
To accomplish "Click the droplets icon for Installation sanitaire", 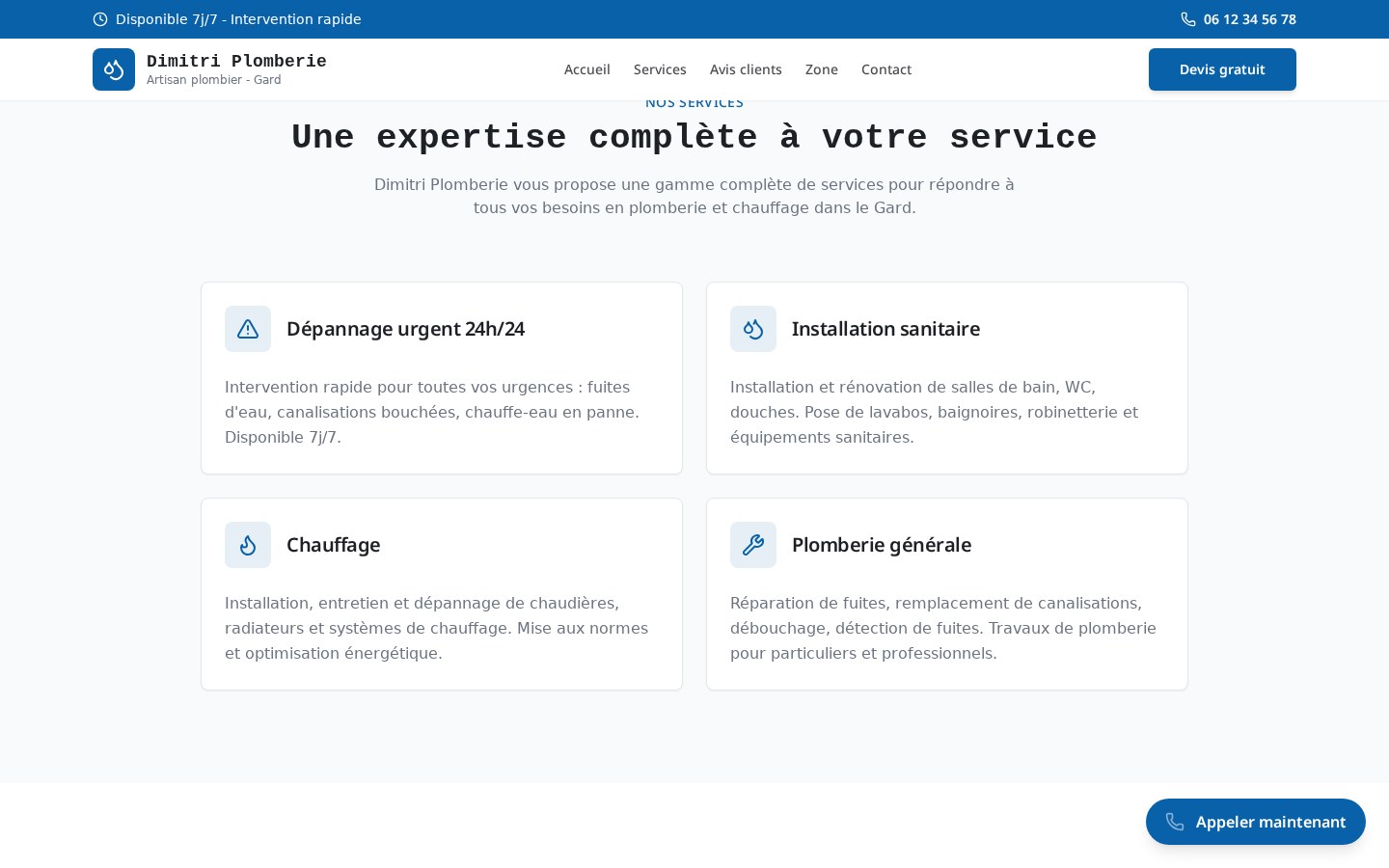I will (x=753, y=329).
